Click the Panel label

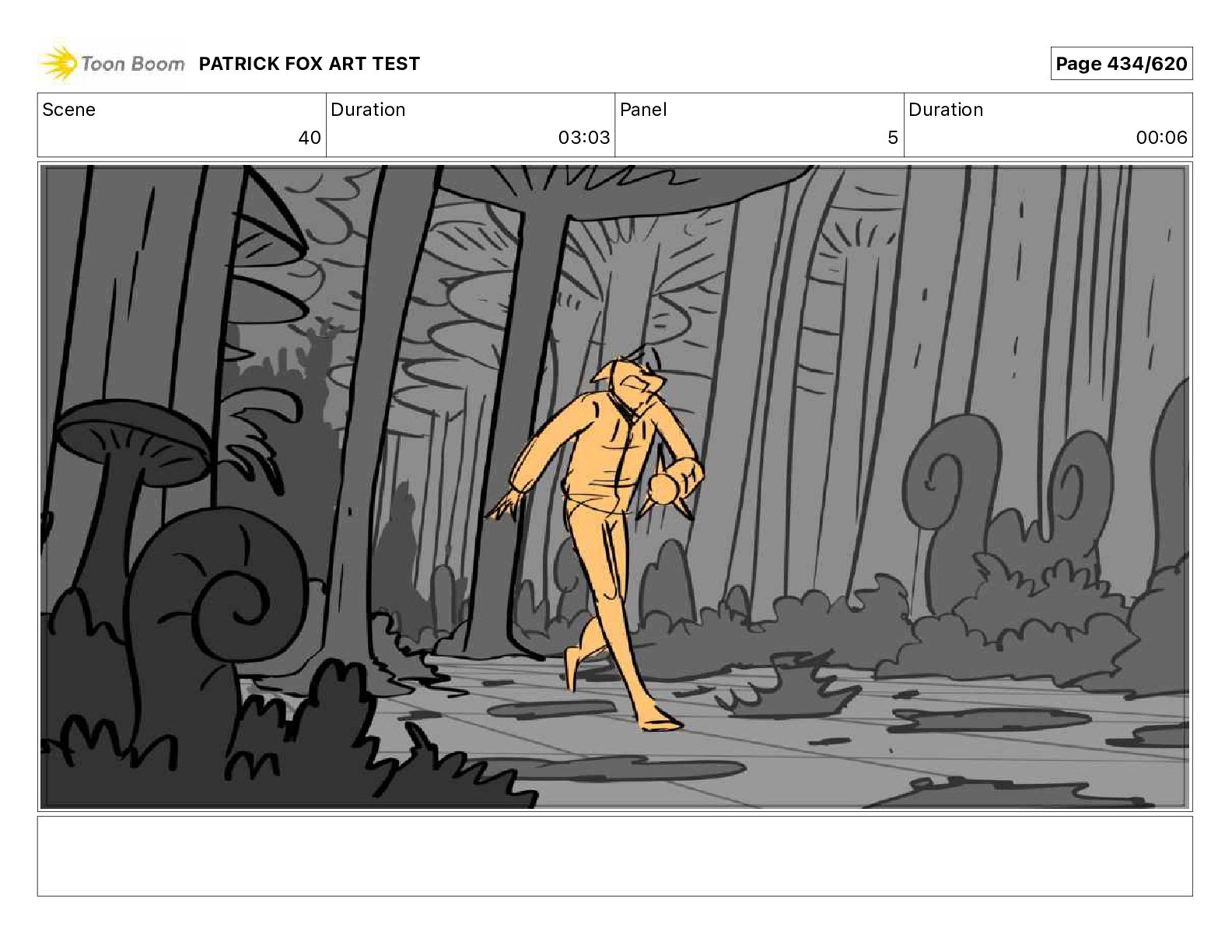coord(643,110)
